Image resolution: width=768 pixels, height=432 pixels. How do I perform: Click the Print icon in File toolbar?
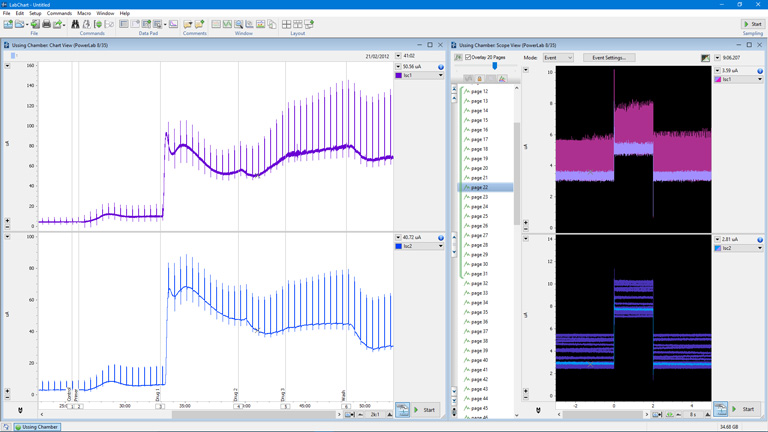pyautogui.click(x=46, y=24)
